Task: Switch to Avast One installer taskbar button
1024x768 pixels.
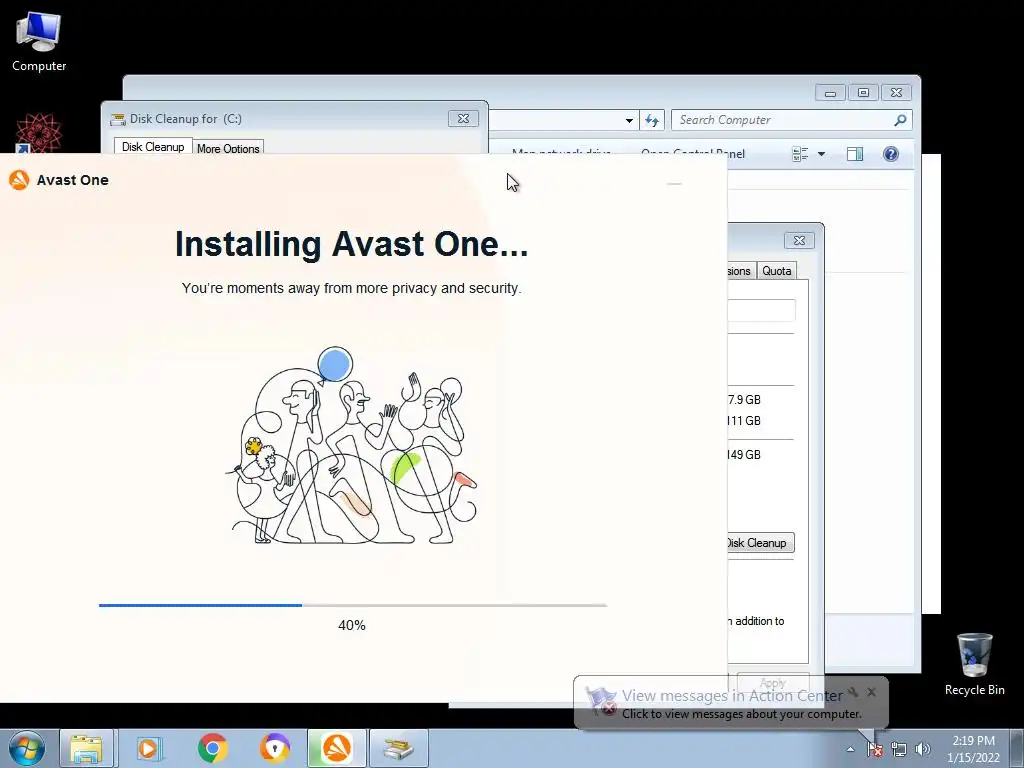Action: tap(337, 748)
